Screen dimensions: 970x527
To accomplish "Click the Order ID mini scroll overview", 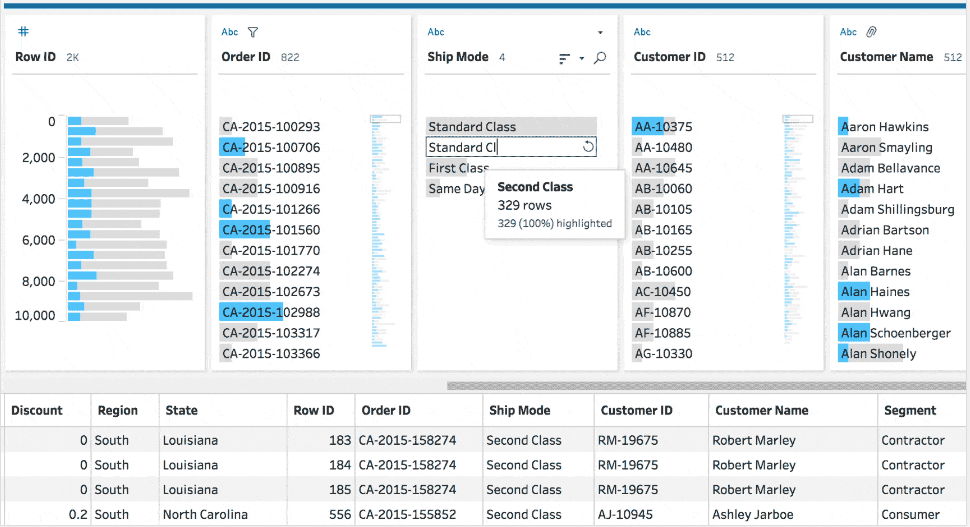I will (x=385, y=230).
